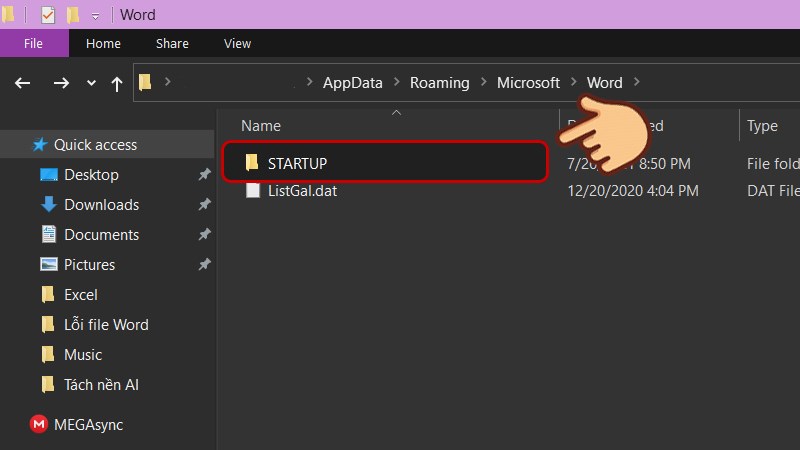The image size is (800, 450).
Task: Click the Type column header
Action: [762, 126]
